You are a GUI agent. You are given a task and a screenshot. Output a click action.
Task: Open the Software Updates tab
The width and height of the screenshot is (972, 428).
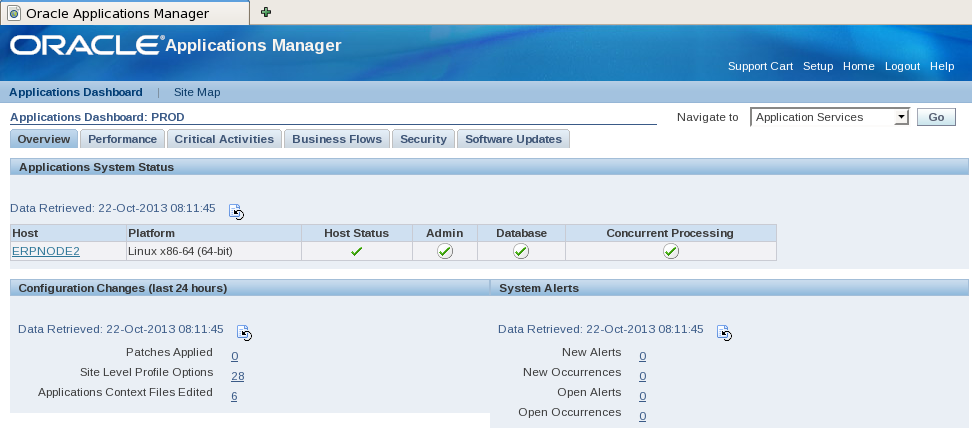(x=513, y=139)
